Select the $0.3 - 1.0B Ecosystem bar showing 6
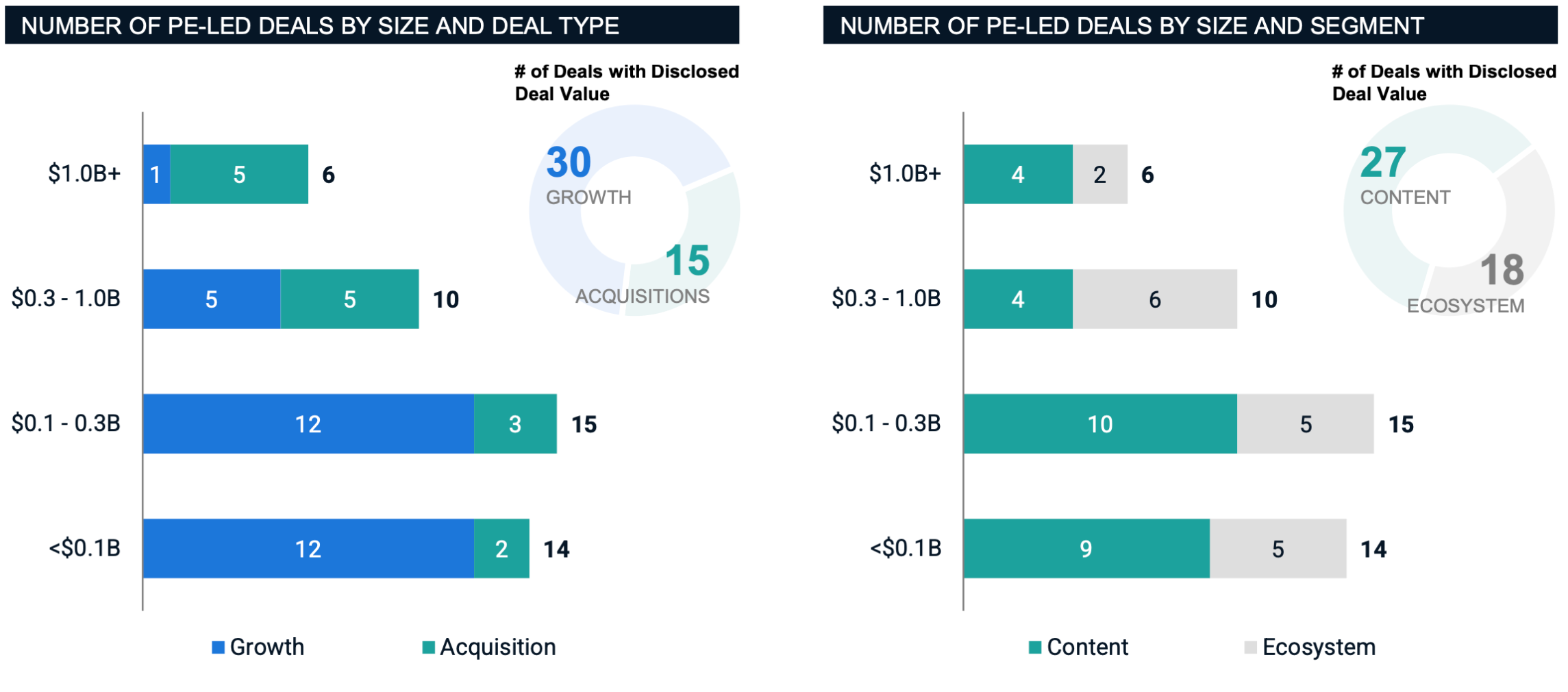 click(1155, 299)
